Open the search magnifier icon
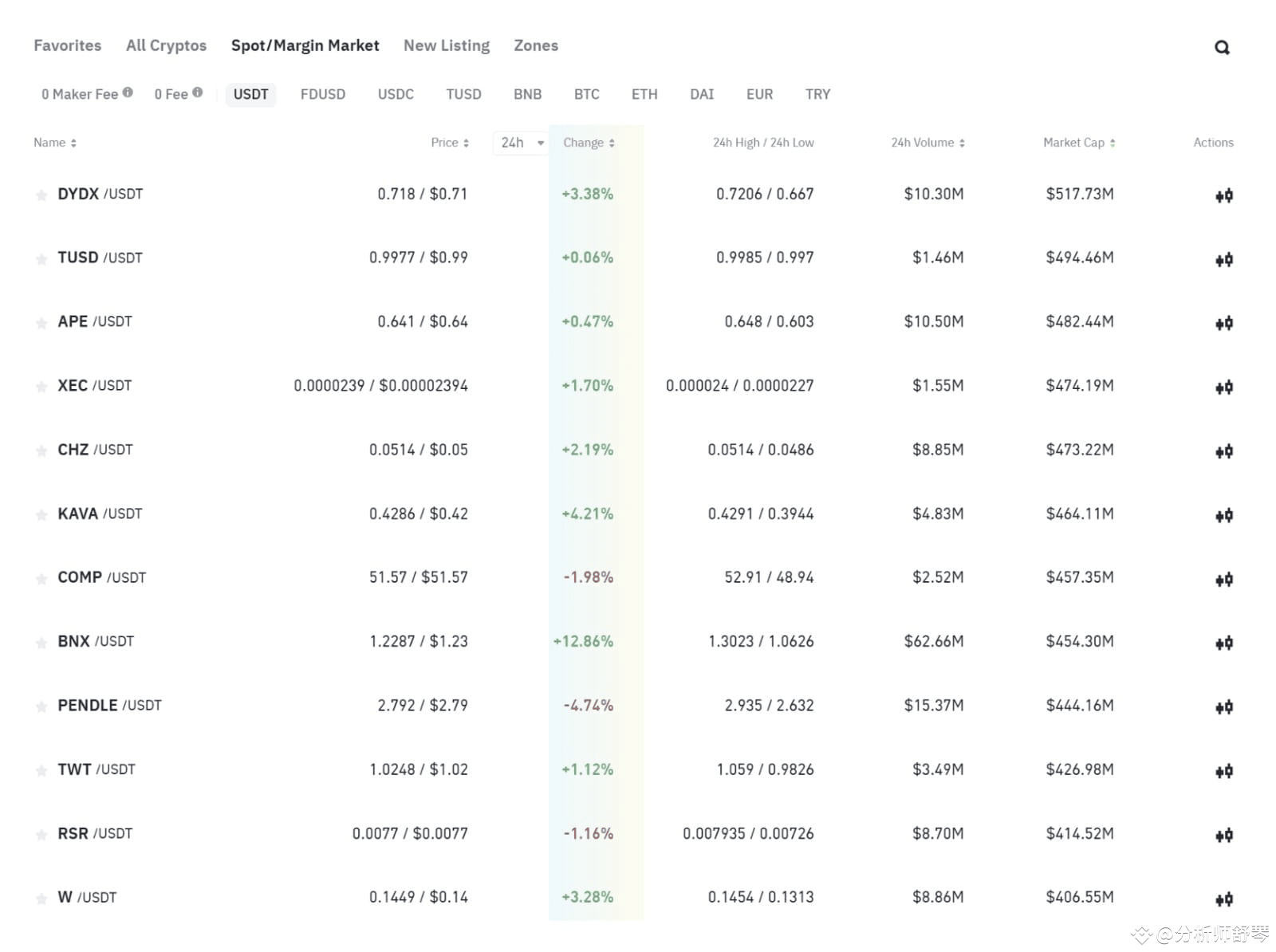 tap(1222, 48)
